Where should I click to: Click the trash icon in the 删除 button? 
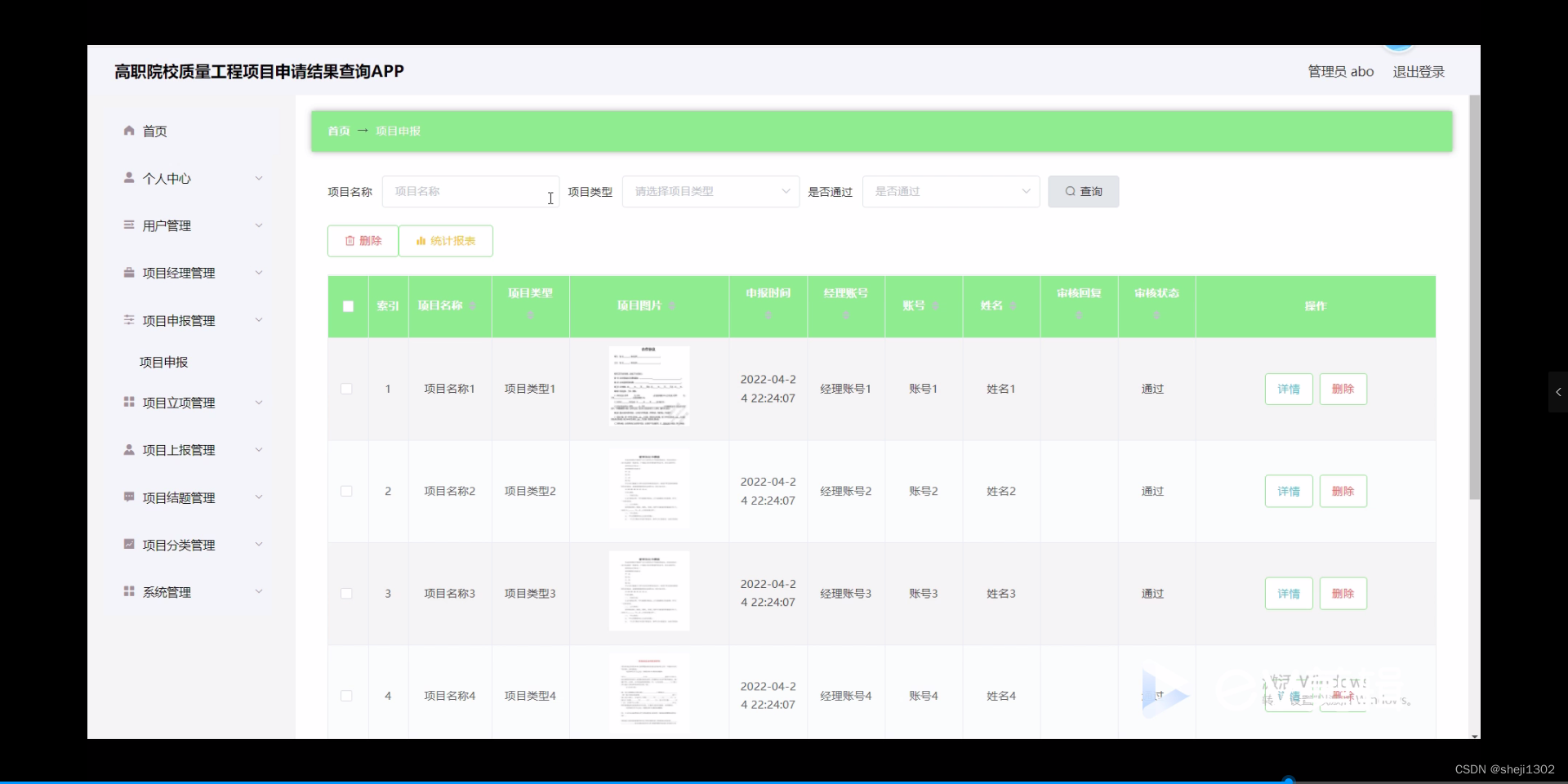tap(350, 241)
